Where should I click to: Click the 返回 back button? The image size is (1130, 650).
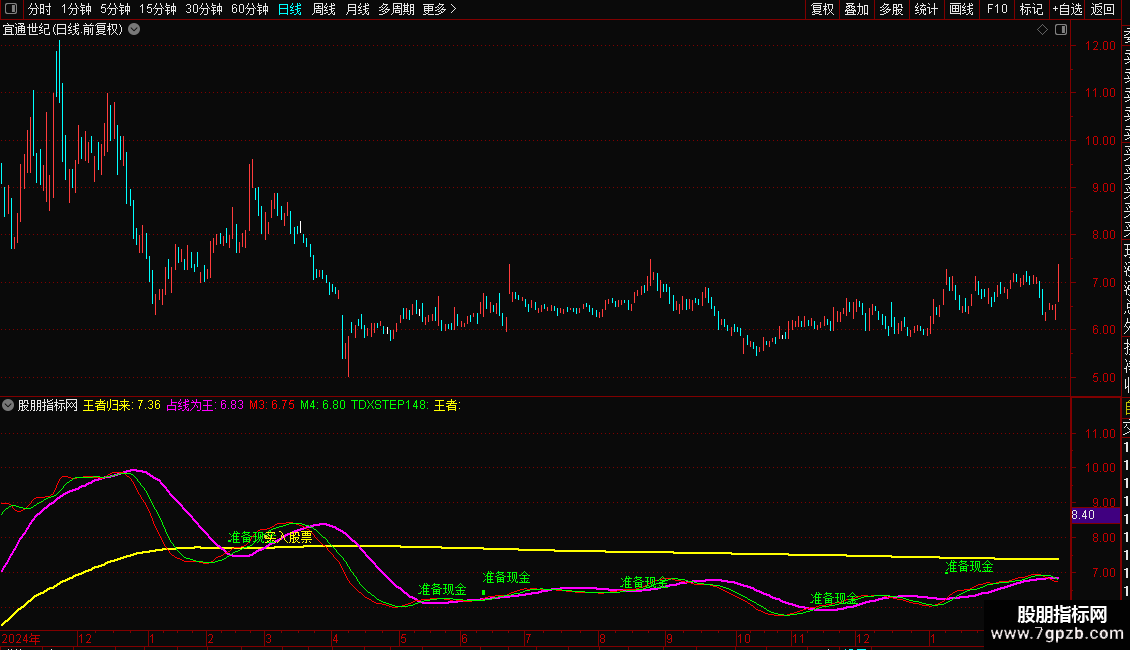coord(1103,9)
